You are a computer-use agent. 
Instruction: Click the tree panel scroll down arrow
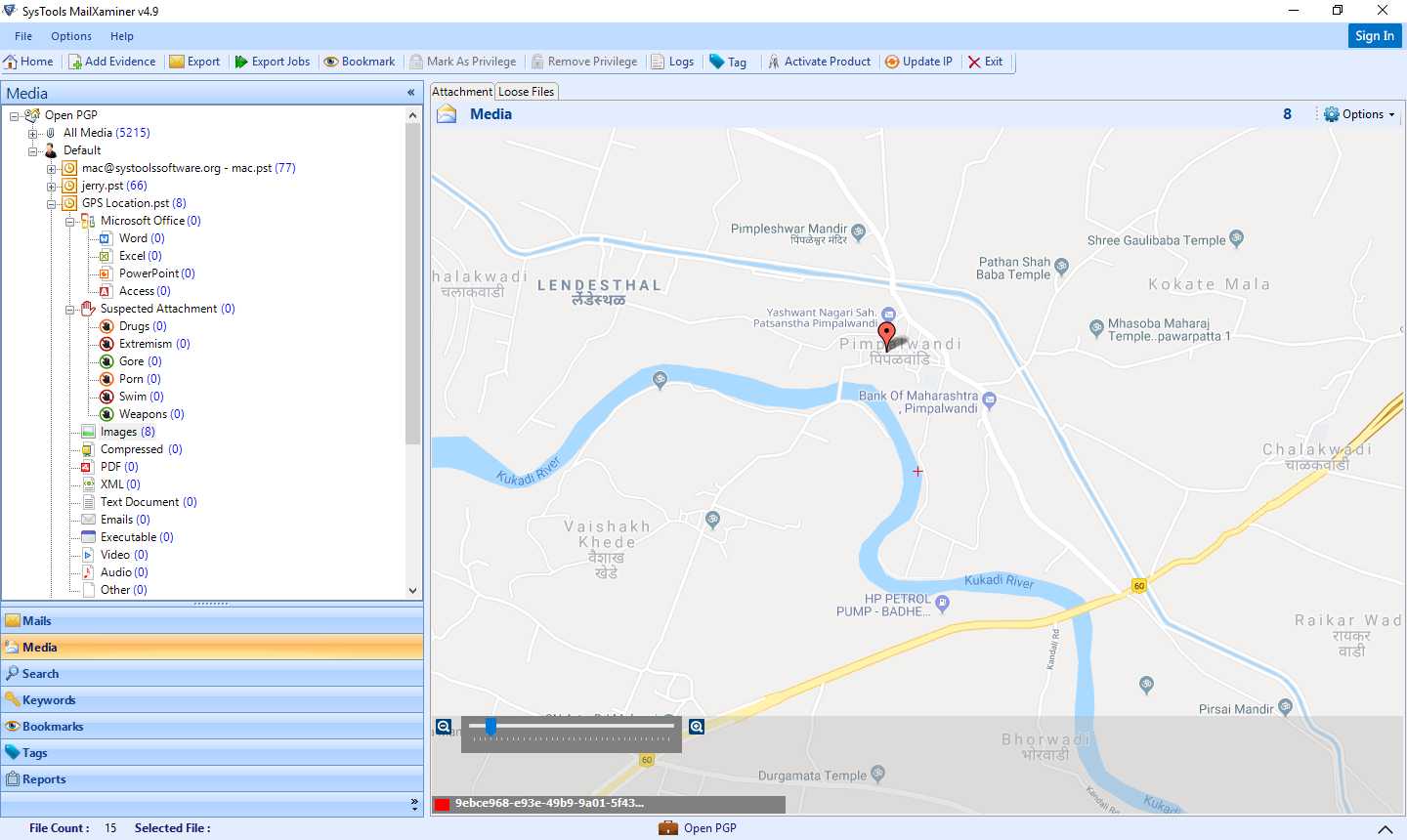point(412,591)
